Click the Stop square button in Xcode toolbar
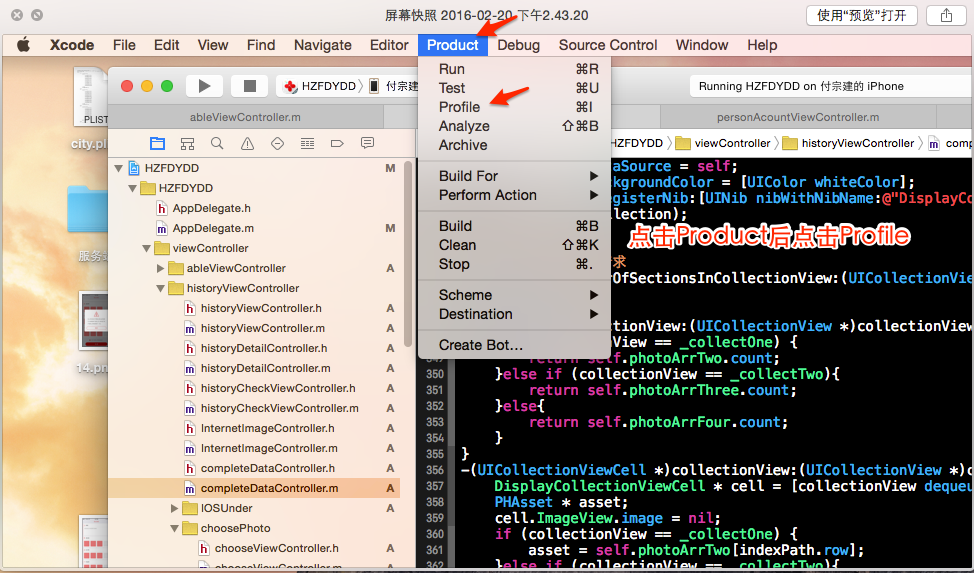Image resolution: width=974 pixels, height=573 pixels. click(250, 86)
